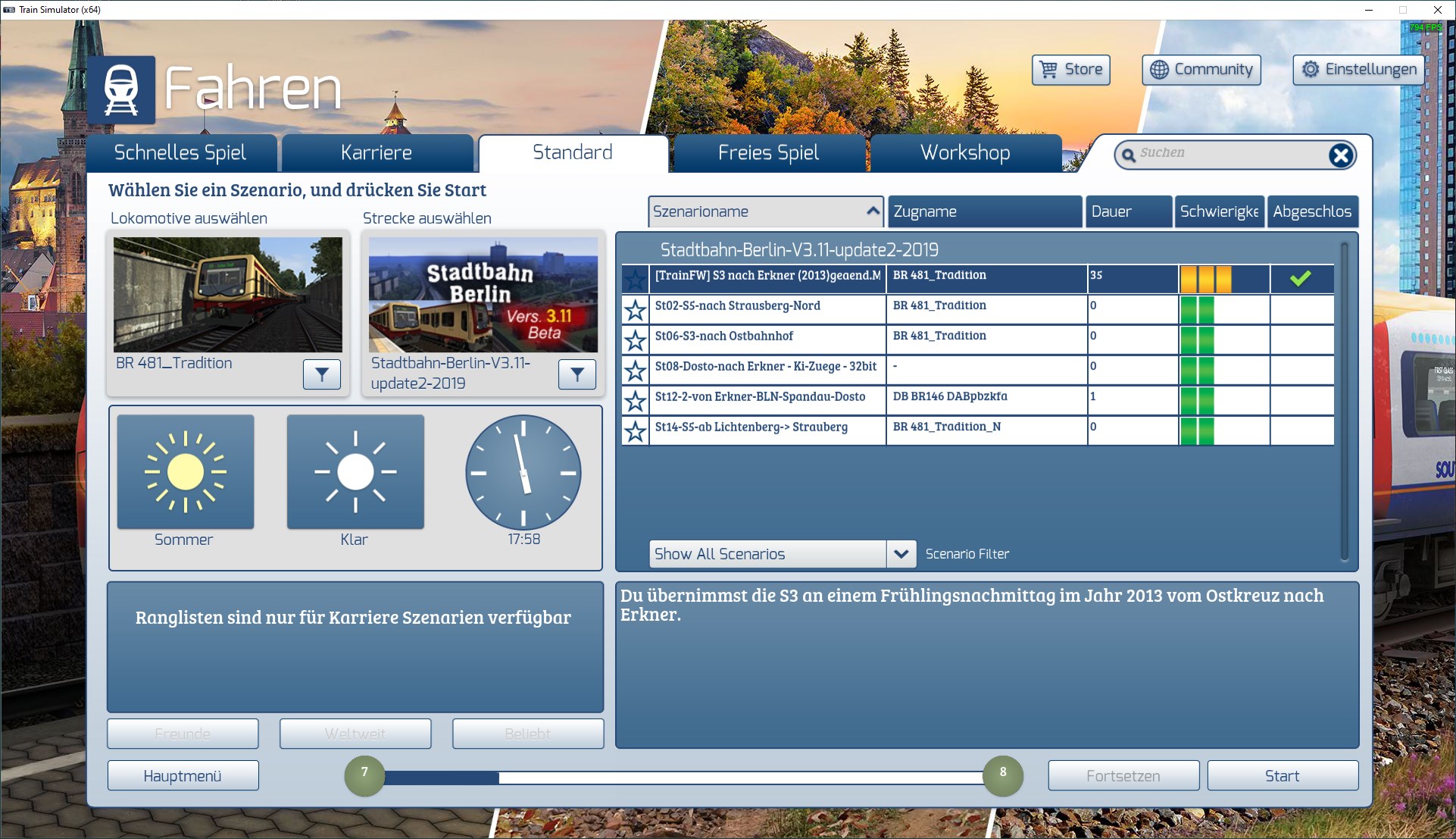Return via the Hauptmenü button
1456x839 pixels.
(183, 776)
